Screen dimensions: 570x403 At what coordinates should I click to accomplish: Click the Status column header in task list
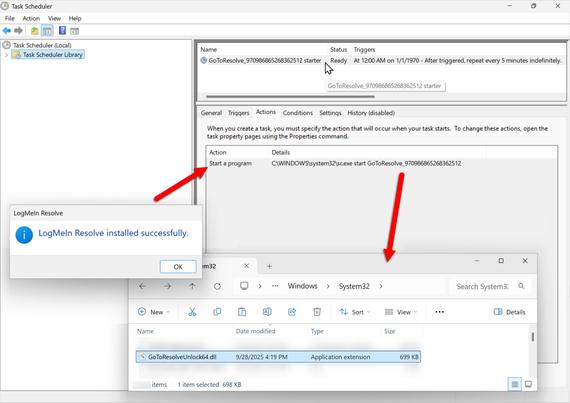tap(338, 49)
